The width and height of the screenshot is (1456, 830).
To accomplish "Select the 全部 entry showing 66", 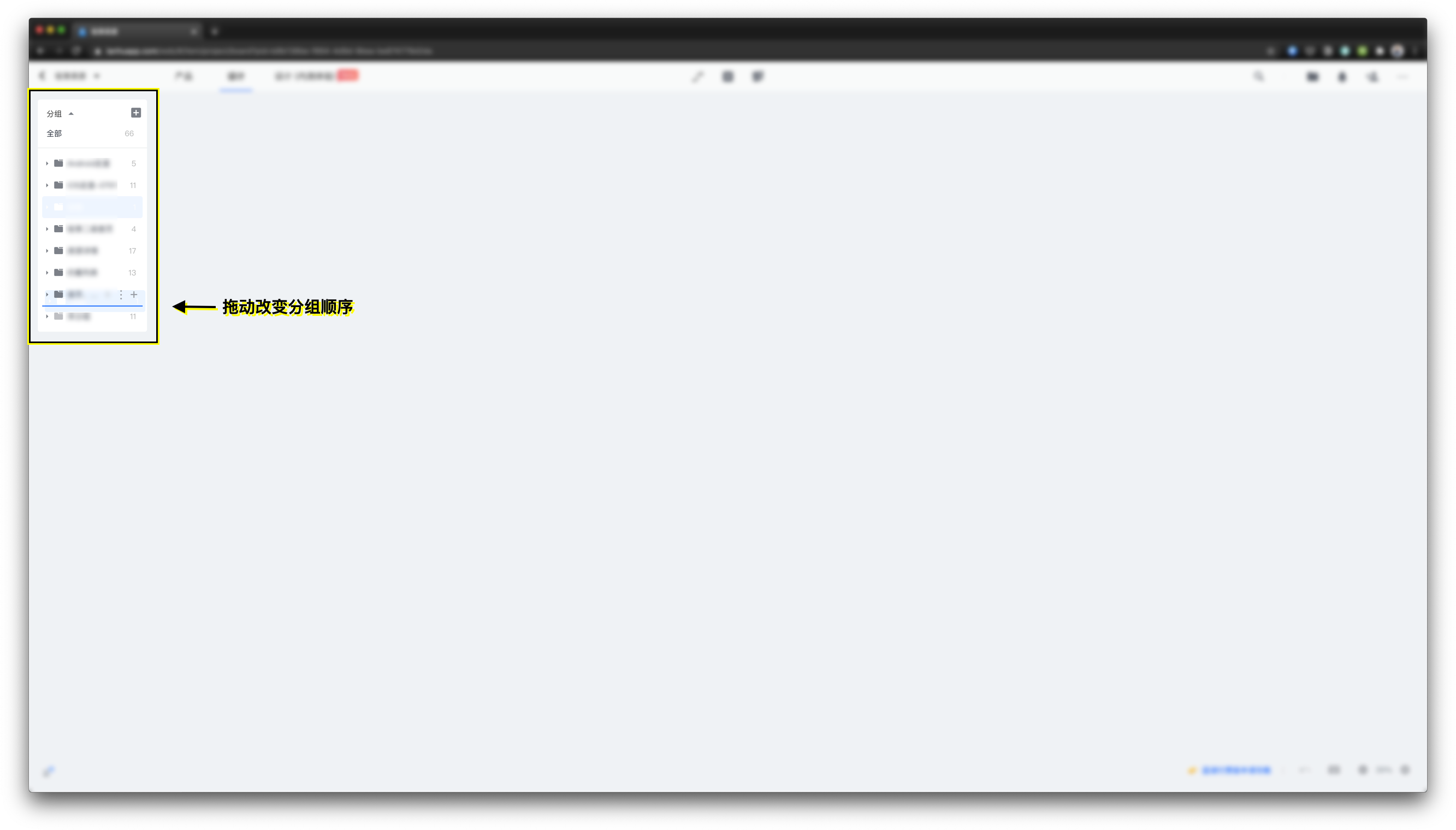I will click(92, 133).
